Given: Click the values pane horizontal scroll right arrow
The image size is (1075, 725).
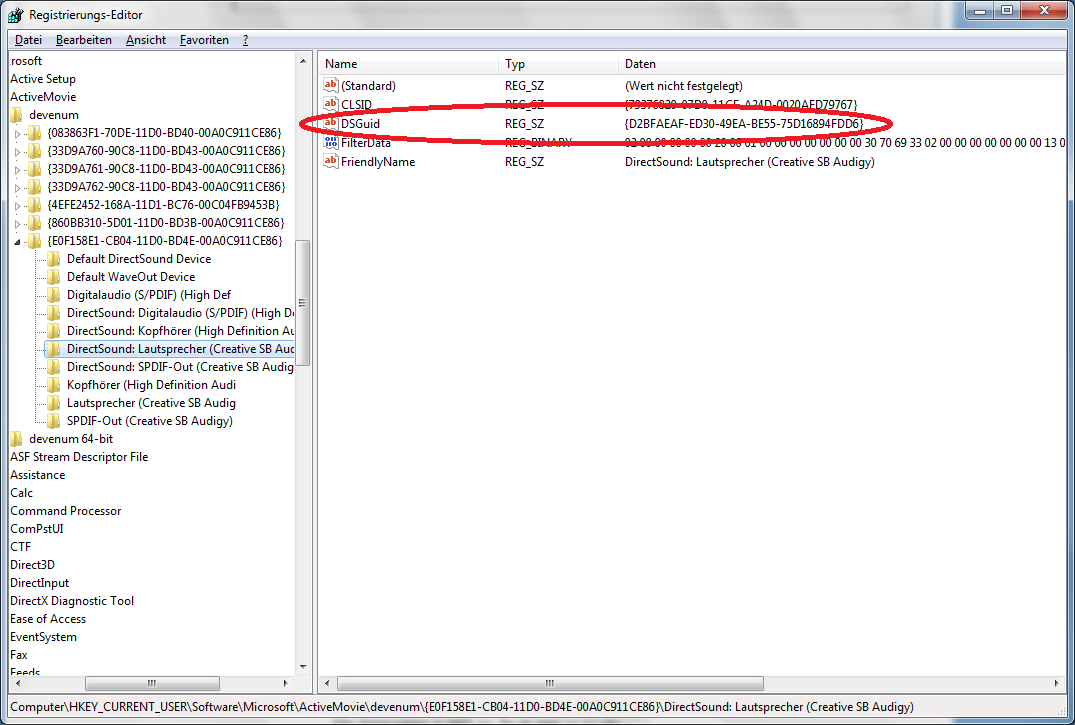Looking at the screenshot, I should click(1056, 683).
